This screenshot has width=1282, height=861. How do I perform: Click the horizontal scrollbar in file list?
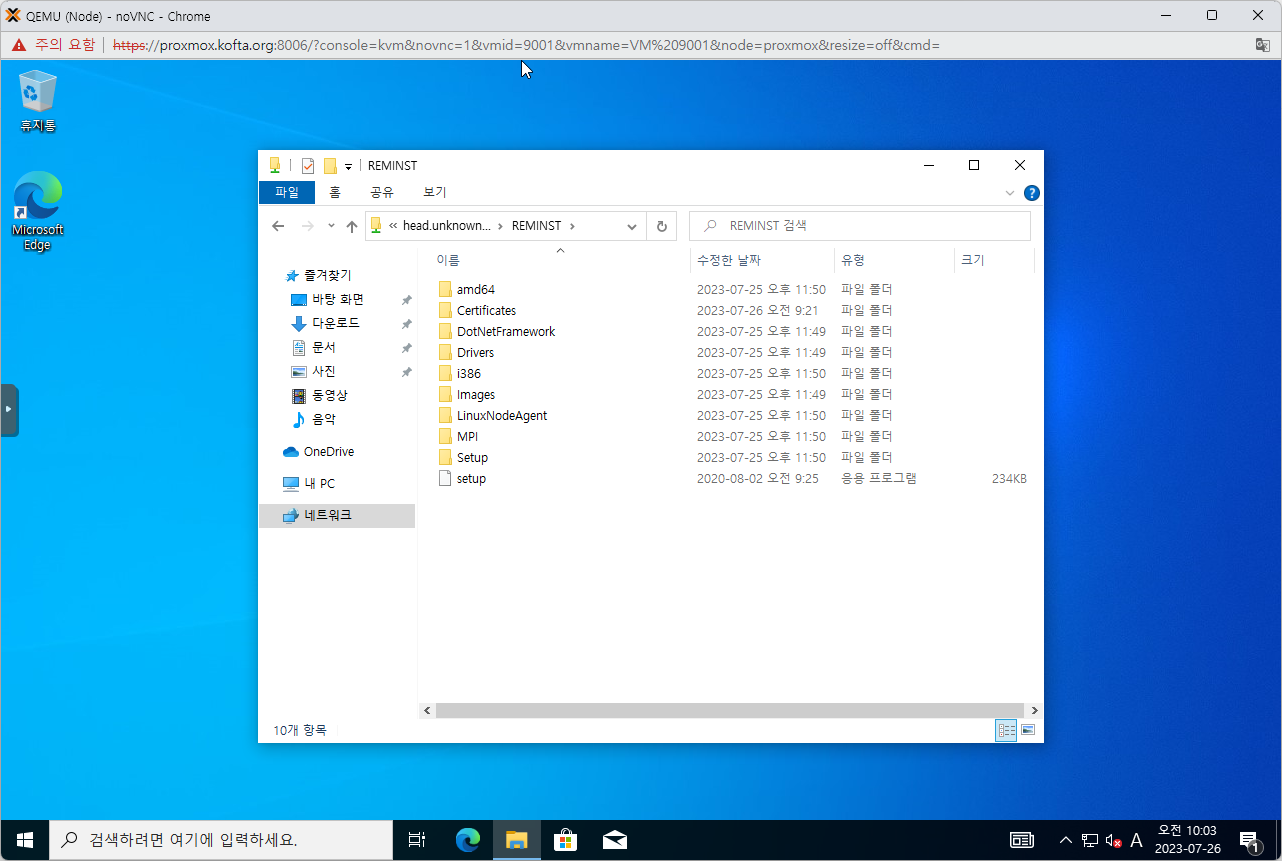(x=730, y=710)
